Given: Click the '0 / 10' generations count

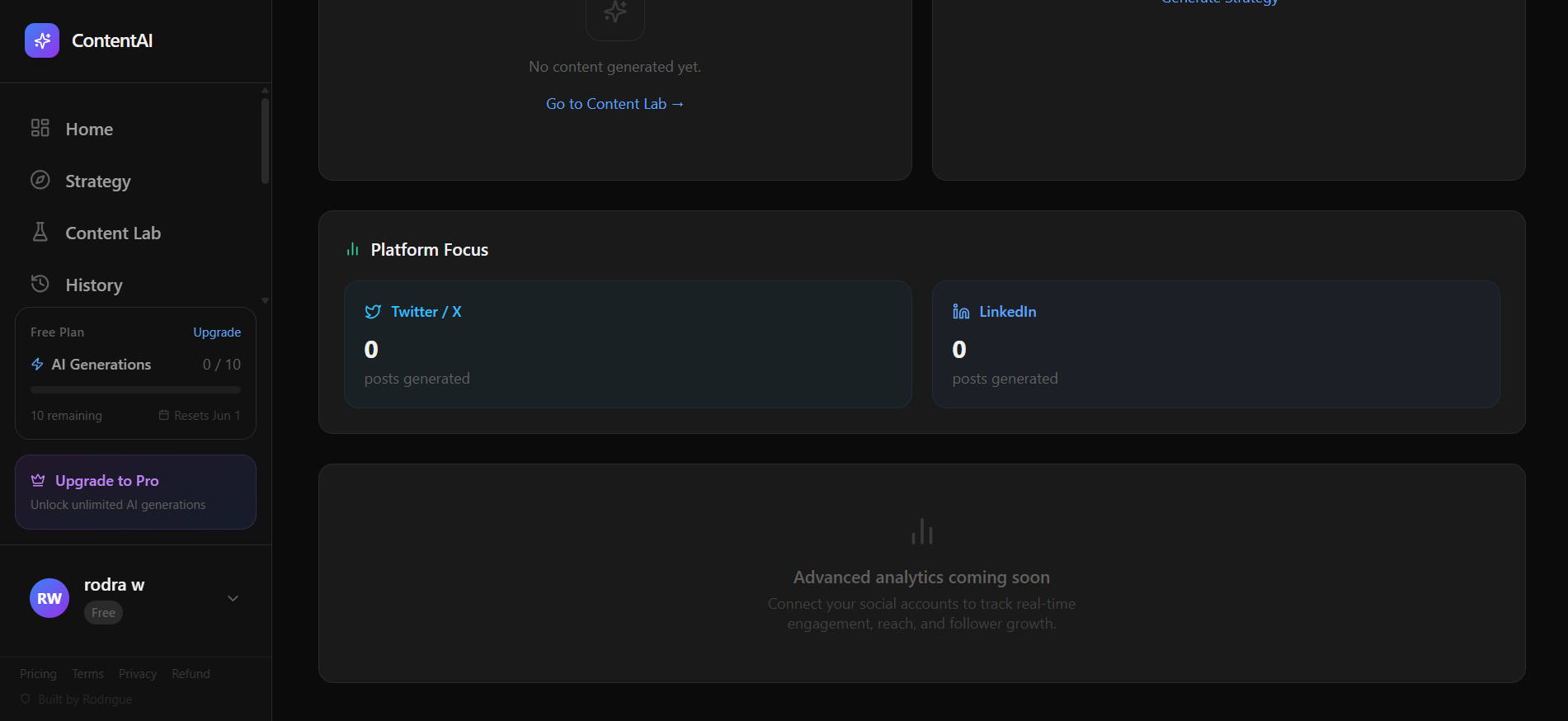Looking at the screenshot, I should pyautogui.click(x=222, y=364).
